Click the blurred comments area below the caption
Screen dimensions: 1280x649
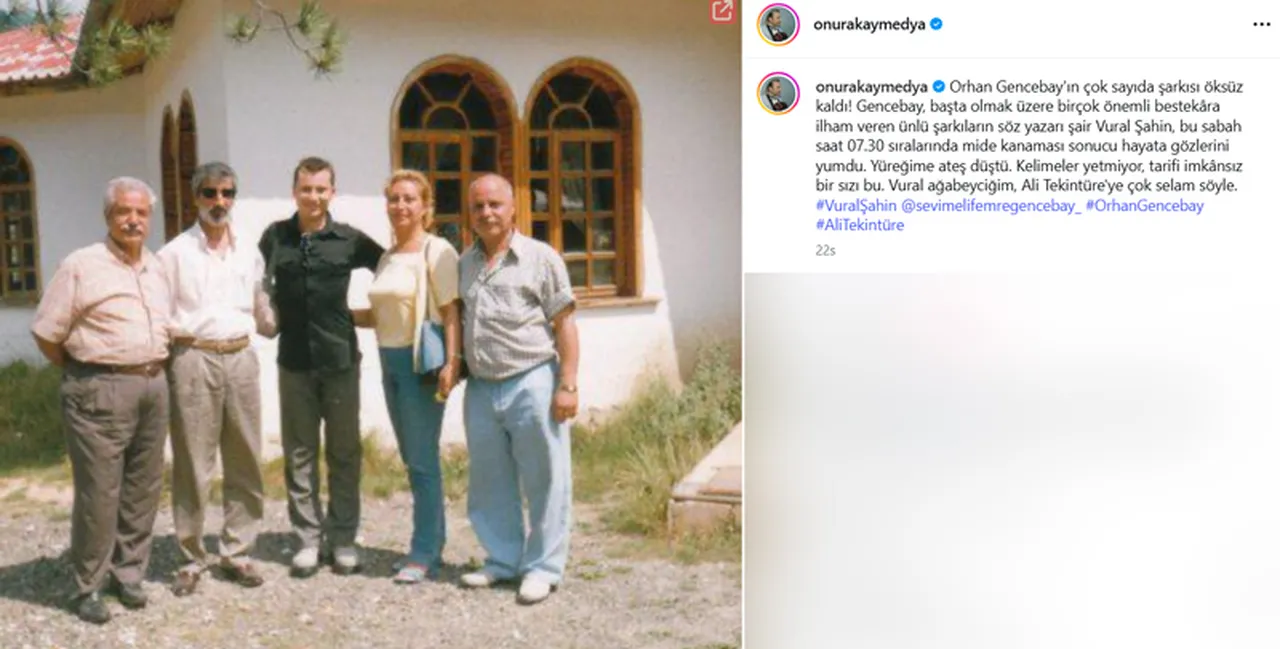[x=1011, y=461]
